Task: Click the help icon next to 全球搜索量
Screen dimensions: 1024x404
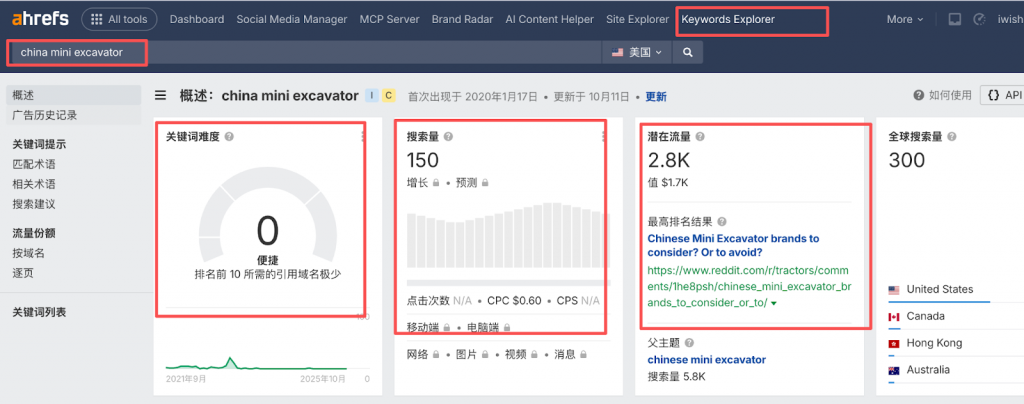Action: [x=950, y=137]
